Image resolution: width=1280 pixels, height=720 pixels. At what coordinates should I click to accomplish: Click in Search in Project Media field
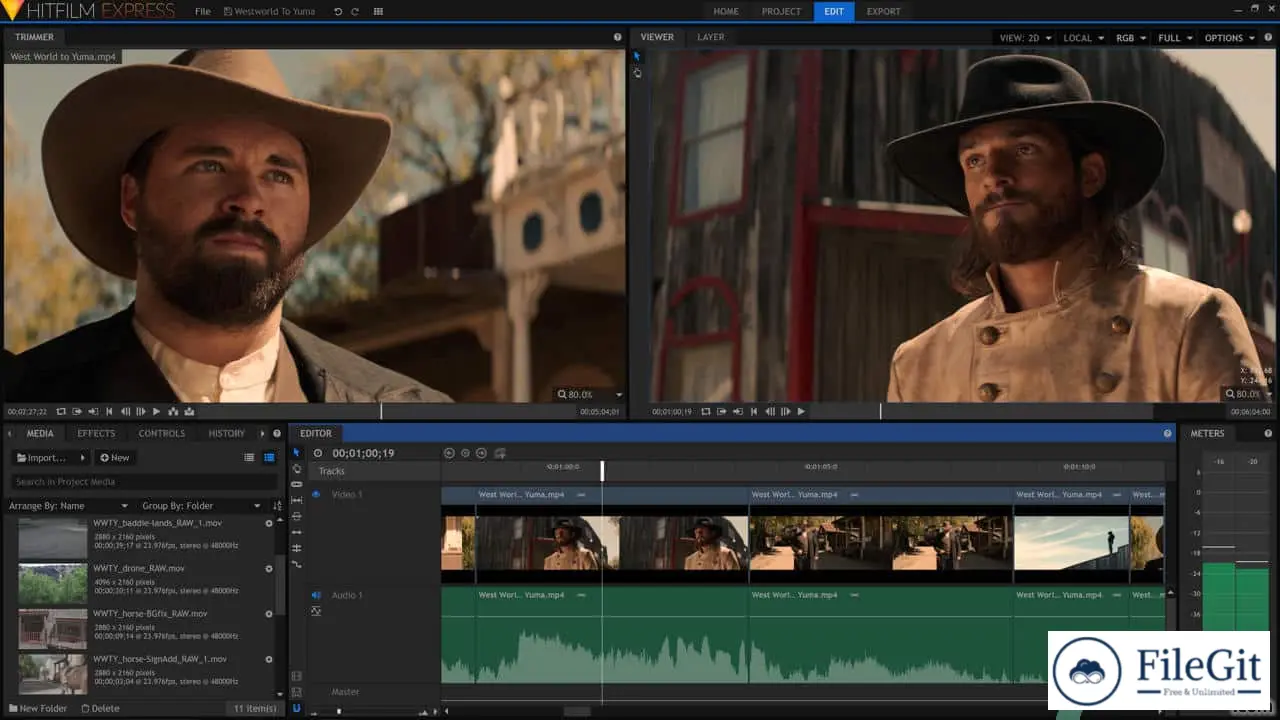click(145, 482)
